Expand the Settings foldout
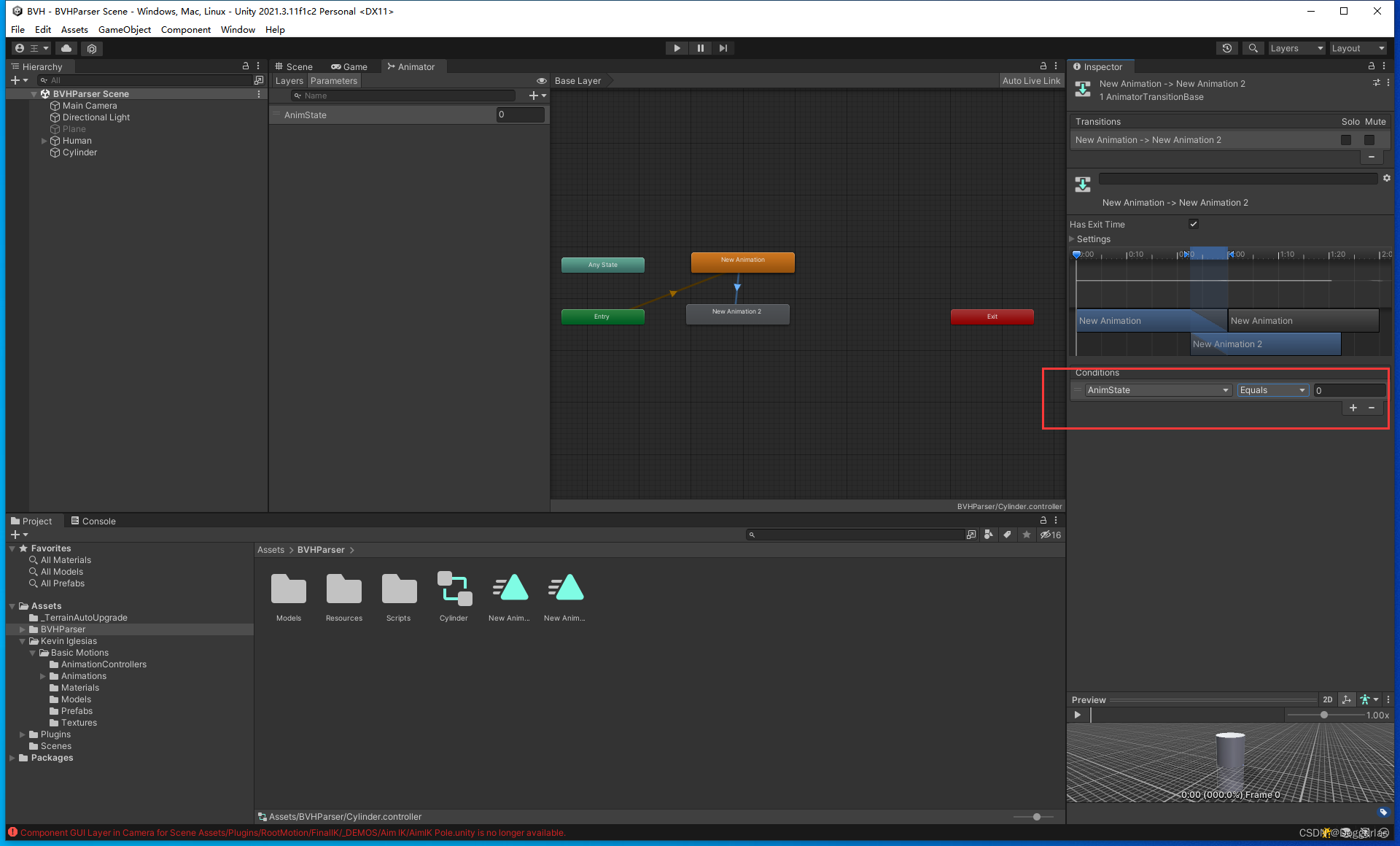This screenshot has height=846, width=1400. 1073,239
